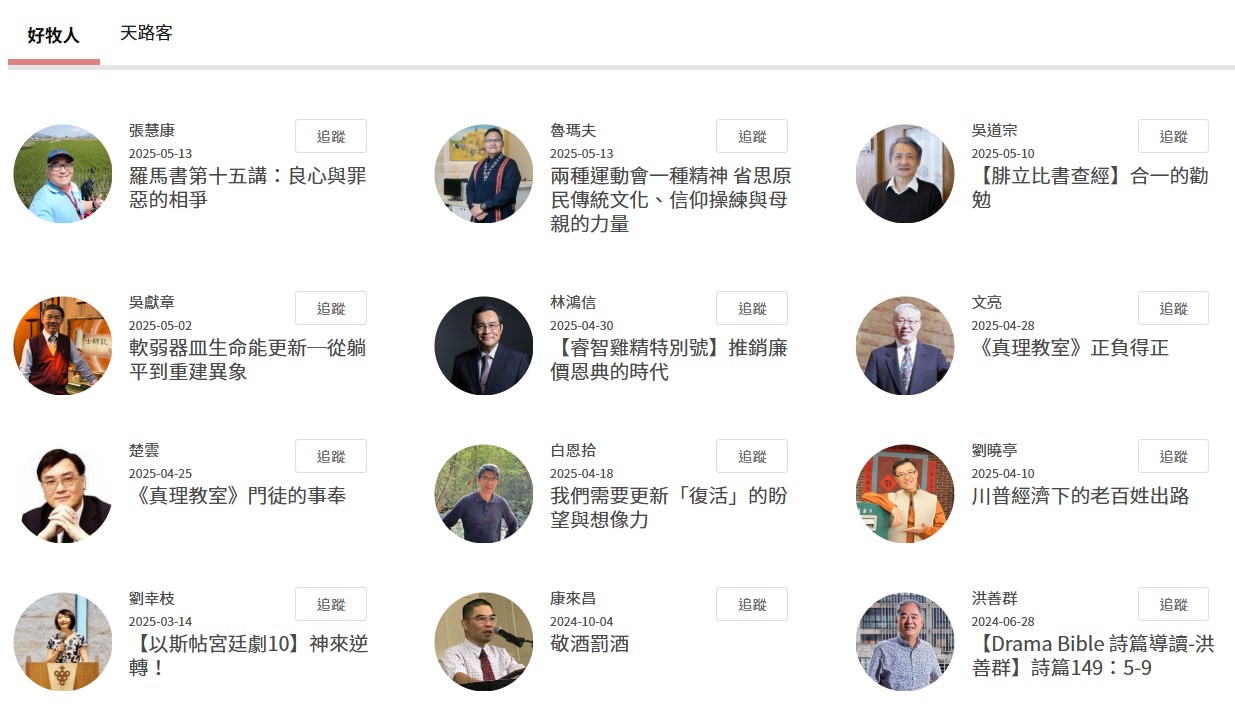Switch to the 天路客 tab
This screenshot has height=726, width=1235.
tap(146, 33)
